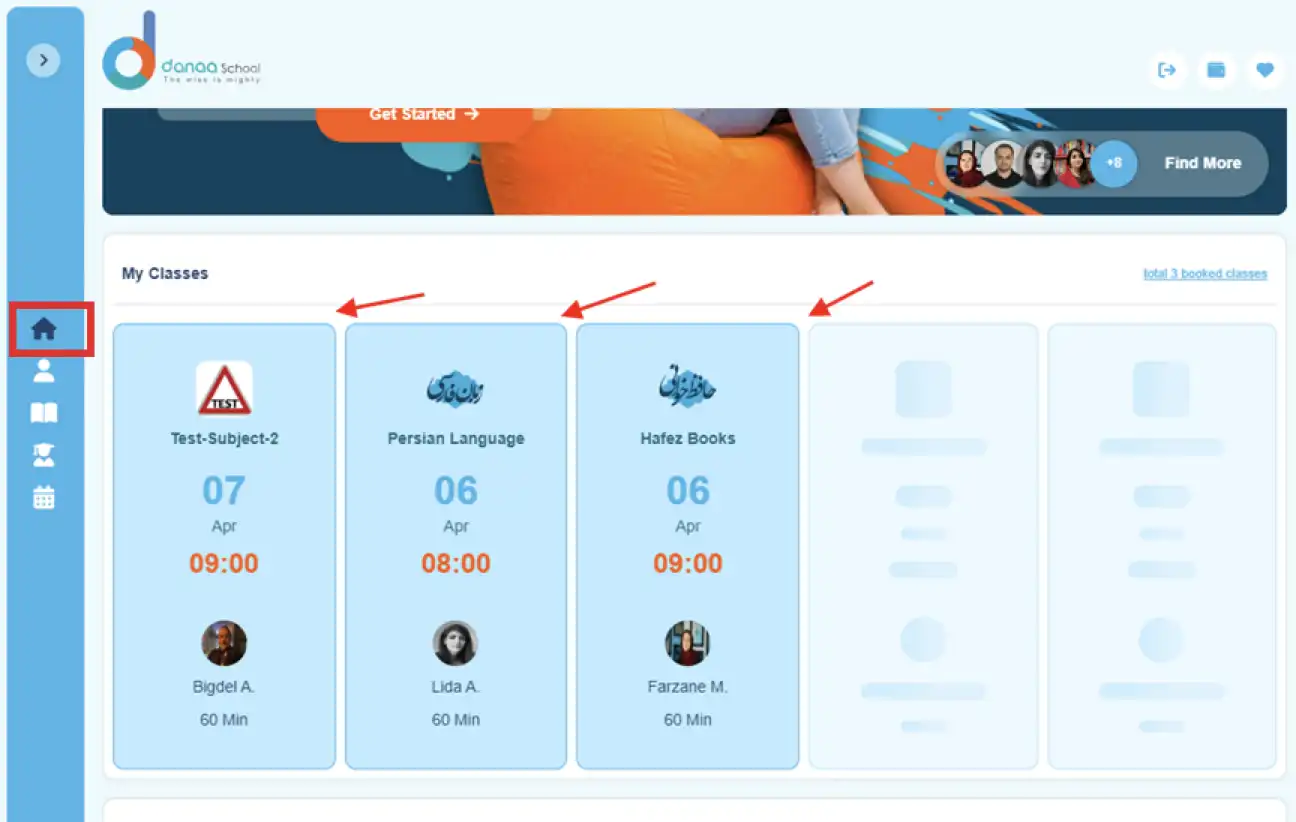This screenshot has height=822, width=1296.
Task: Click the +8 more teachers badge
Action: point(1113,163)
